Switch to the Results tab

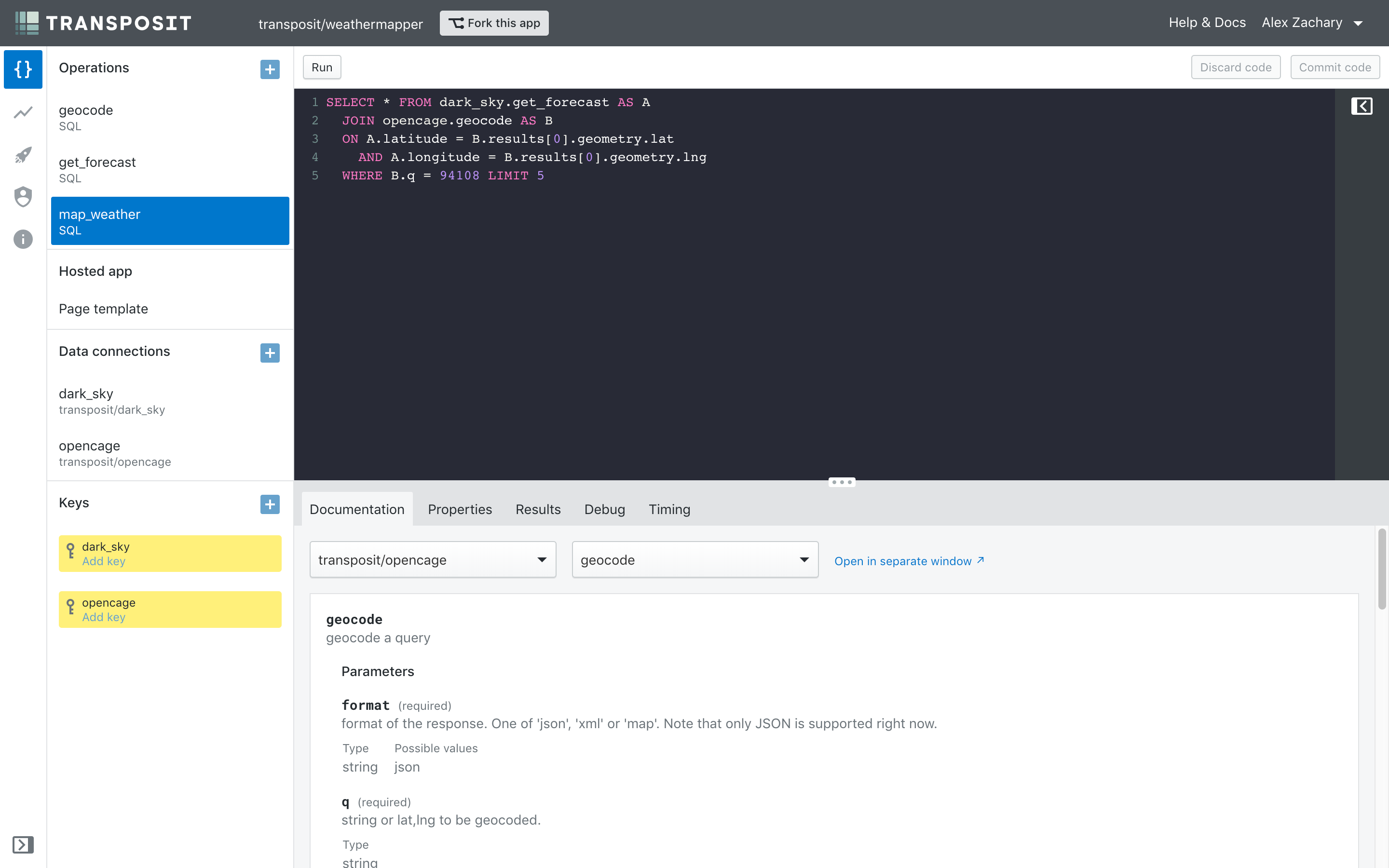click(538, 509)
